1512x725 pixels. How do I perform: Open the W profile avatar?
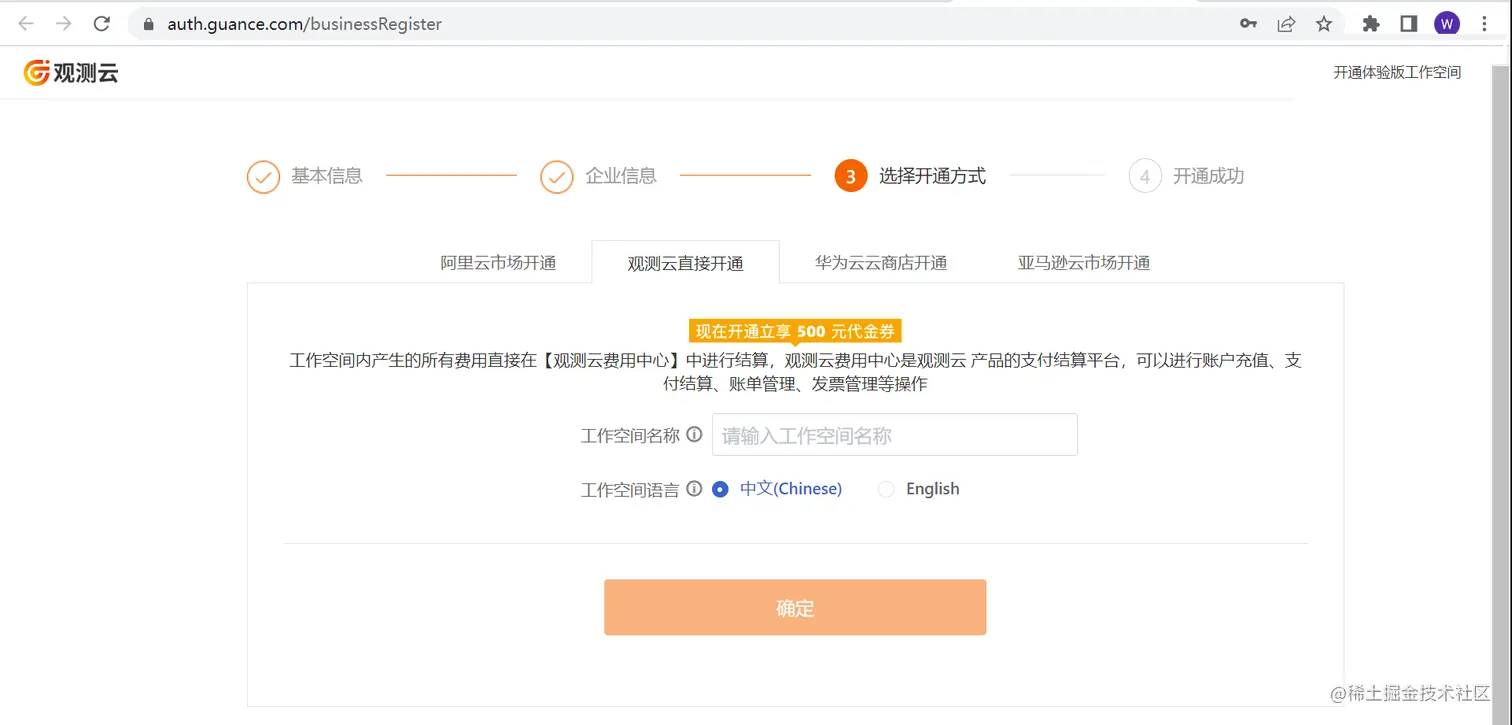(x=1447, y=24)
